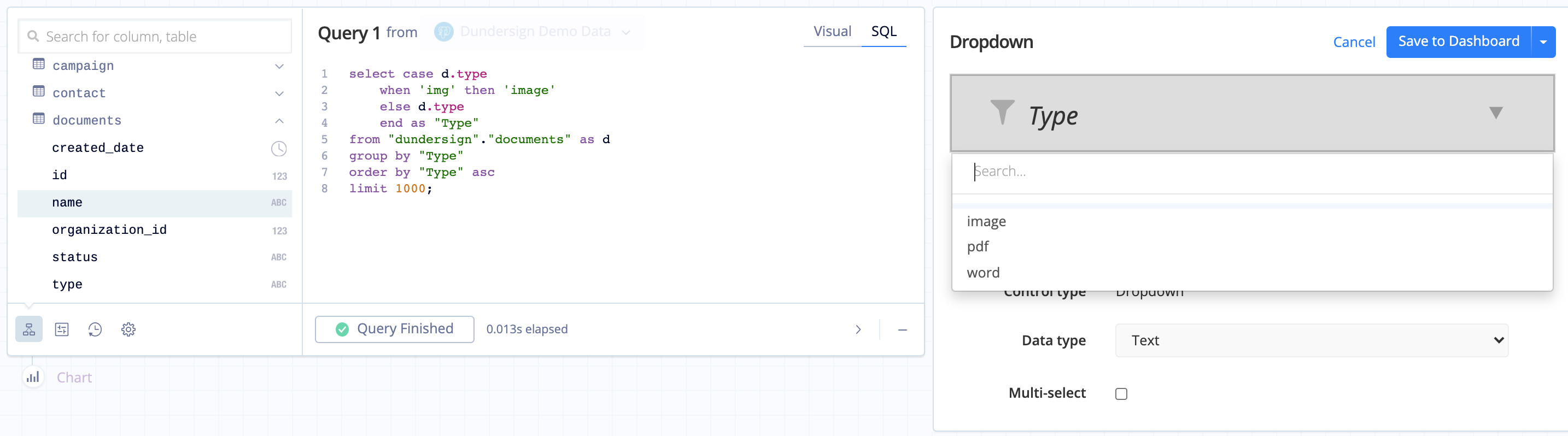Open the query variables icon
The height and width of the screenshot is (436, 1568).
62,329
